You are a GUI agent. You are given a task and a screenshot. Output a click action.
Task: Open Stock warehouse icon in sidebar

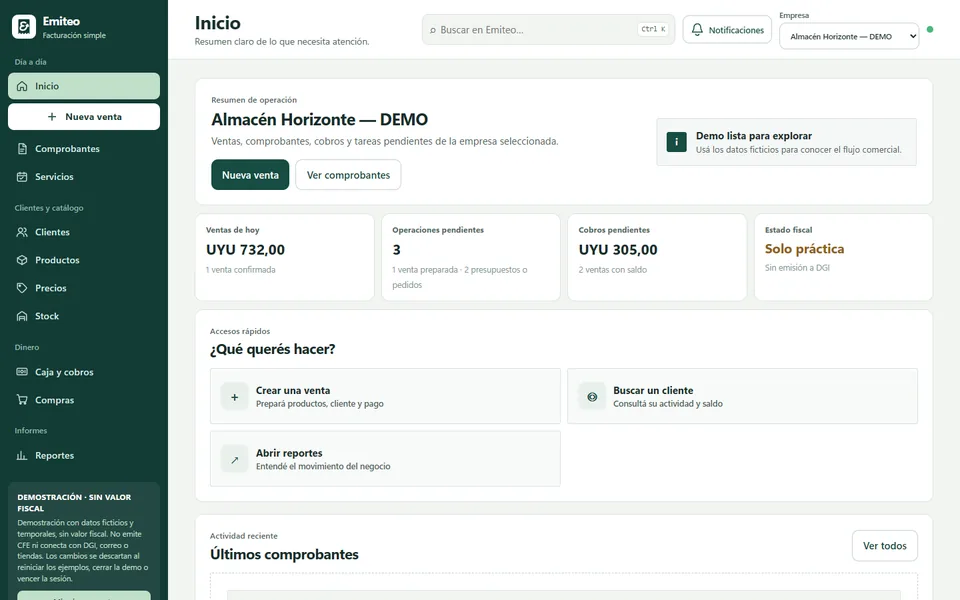click(22, 317)
